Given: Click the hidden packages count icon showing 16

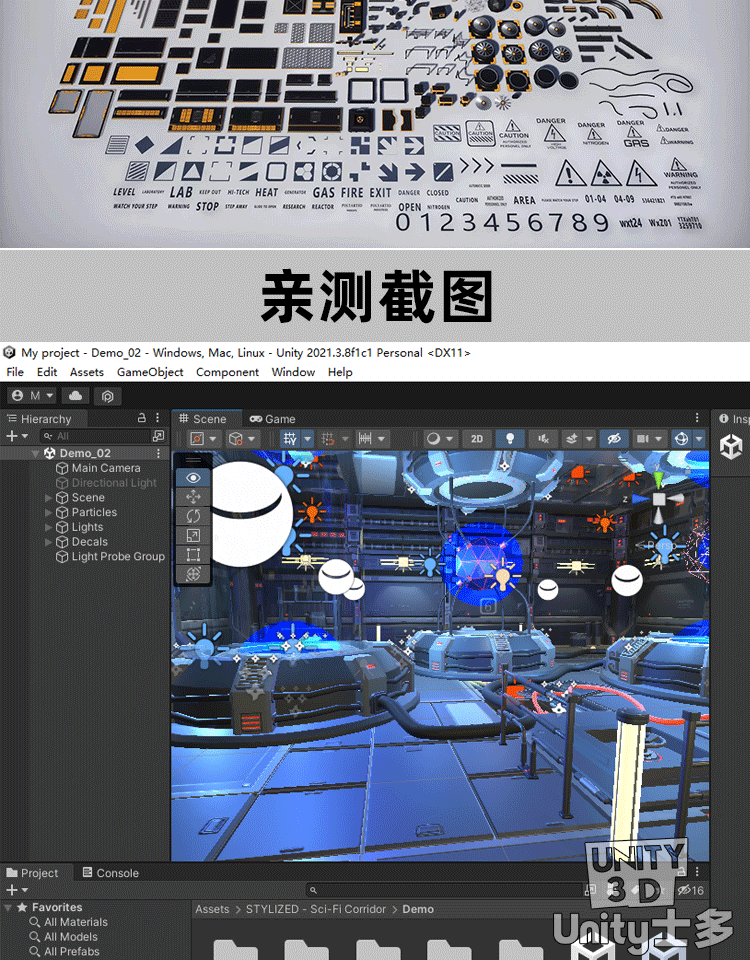Looking at the screenshot, I should 691,890.
